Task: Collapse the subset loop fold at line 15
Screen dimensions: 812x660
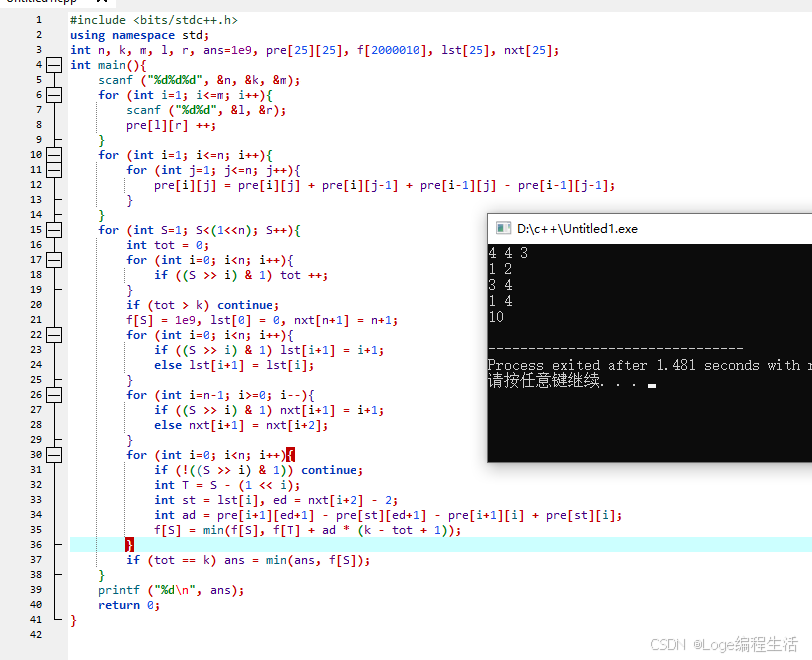Action: (x=54, y=229)
